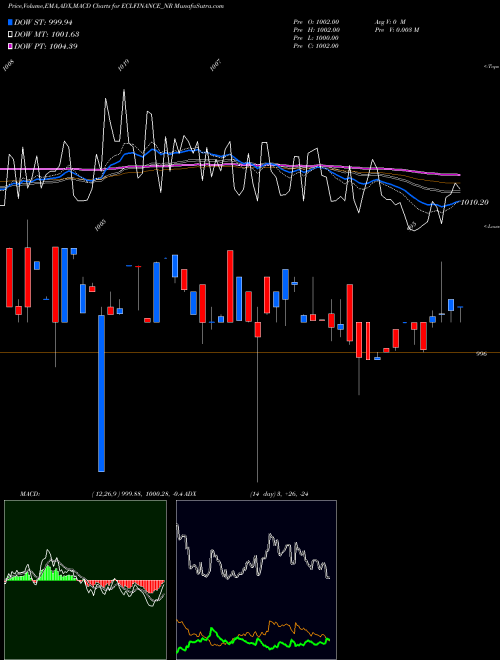
Task: Click the 1010.20 price label on the EMA line
Action: tap(475, 202)
